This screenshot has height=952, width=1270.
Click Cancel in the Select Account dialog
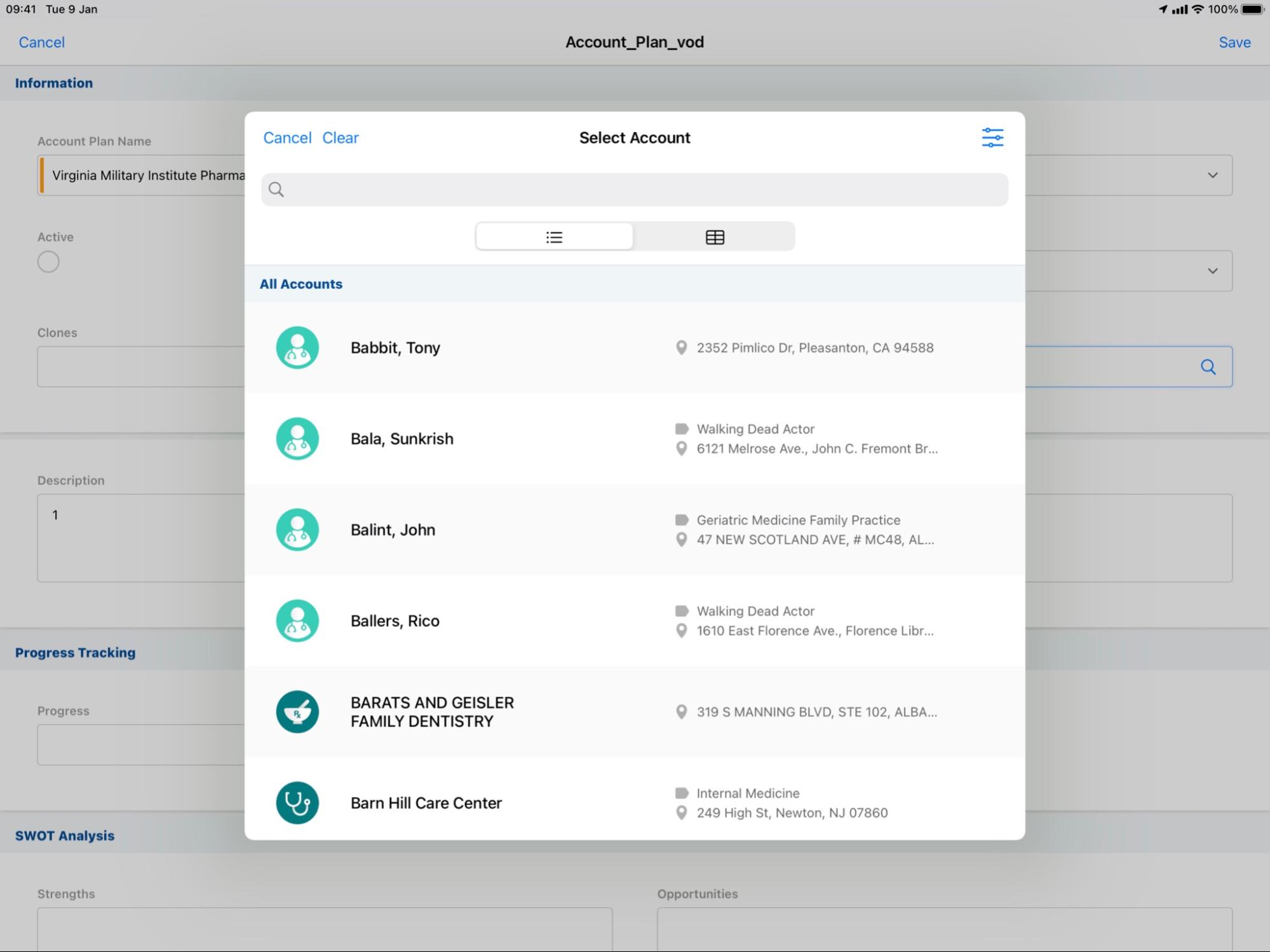tap(287, 138)
